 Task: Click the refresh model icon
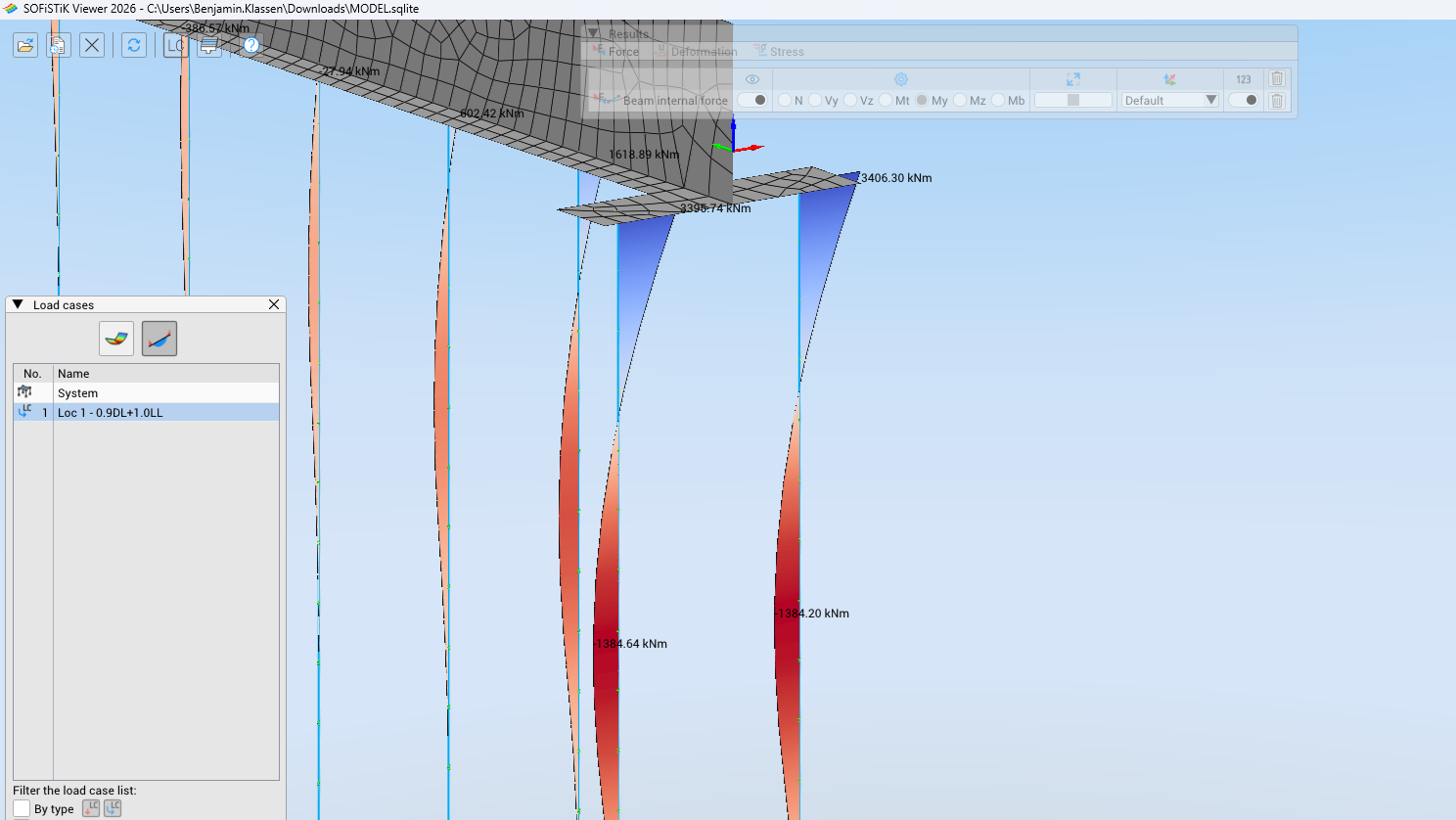coord(134,45)
